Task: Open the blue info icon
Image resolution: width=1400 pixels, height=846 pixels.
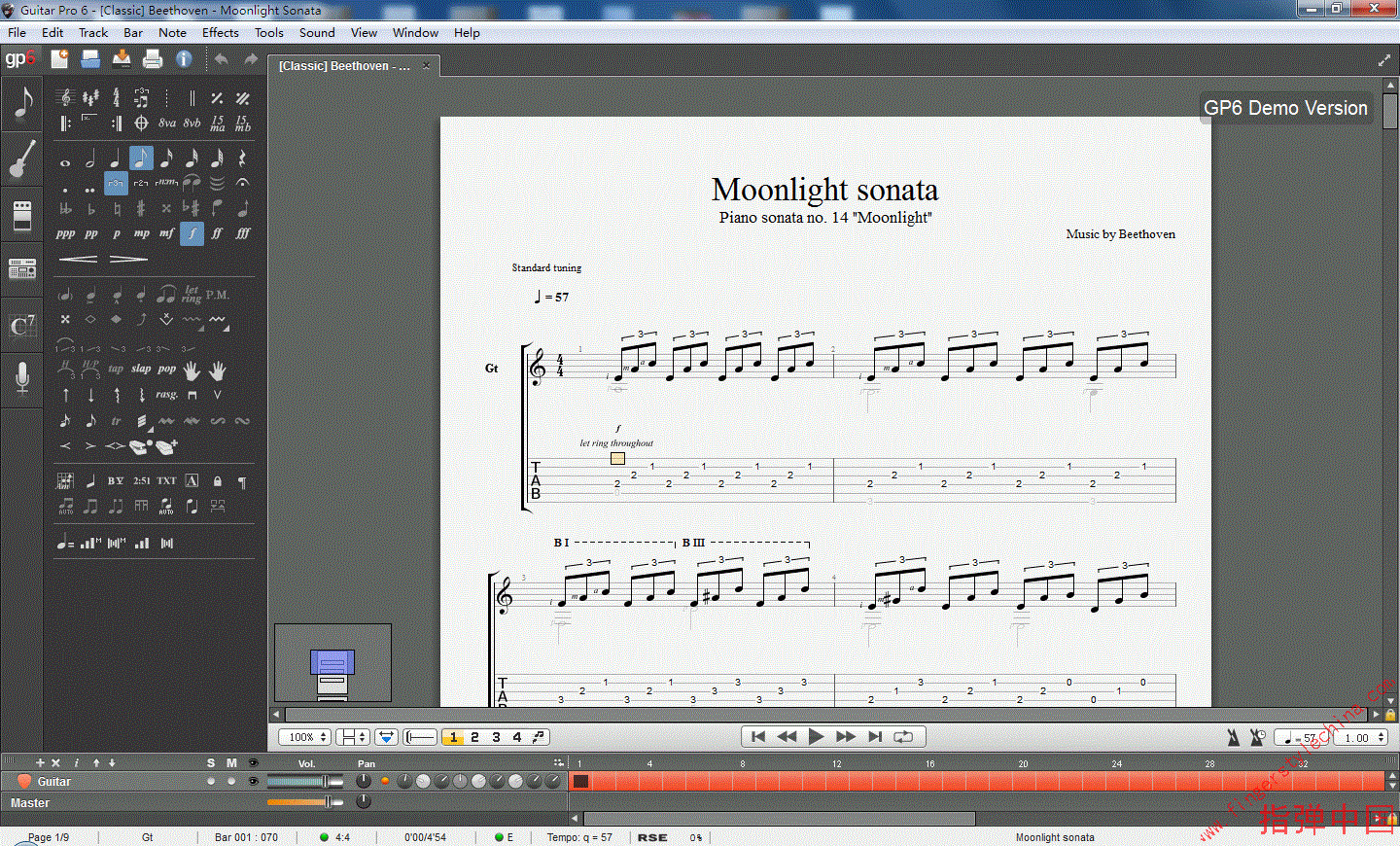Action: point(184,59)
